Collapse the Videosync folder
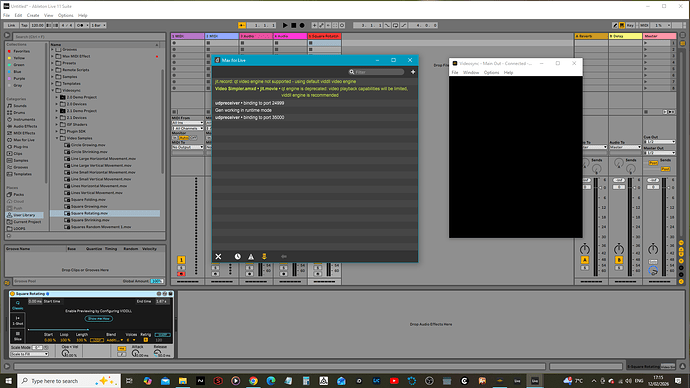The height and width of the screenshot is (388, 690). tap(52, 90)
